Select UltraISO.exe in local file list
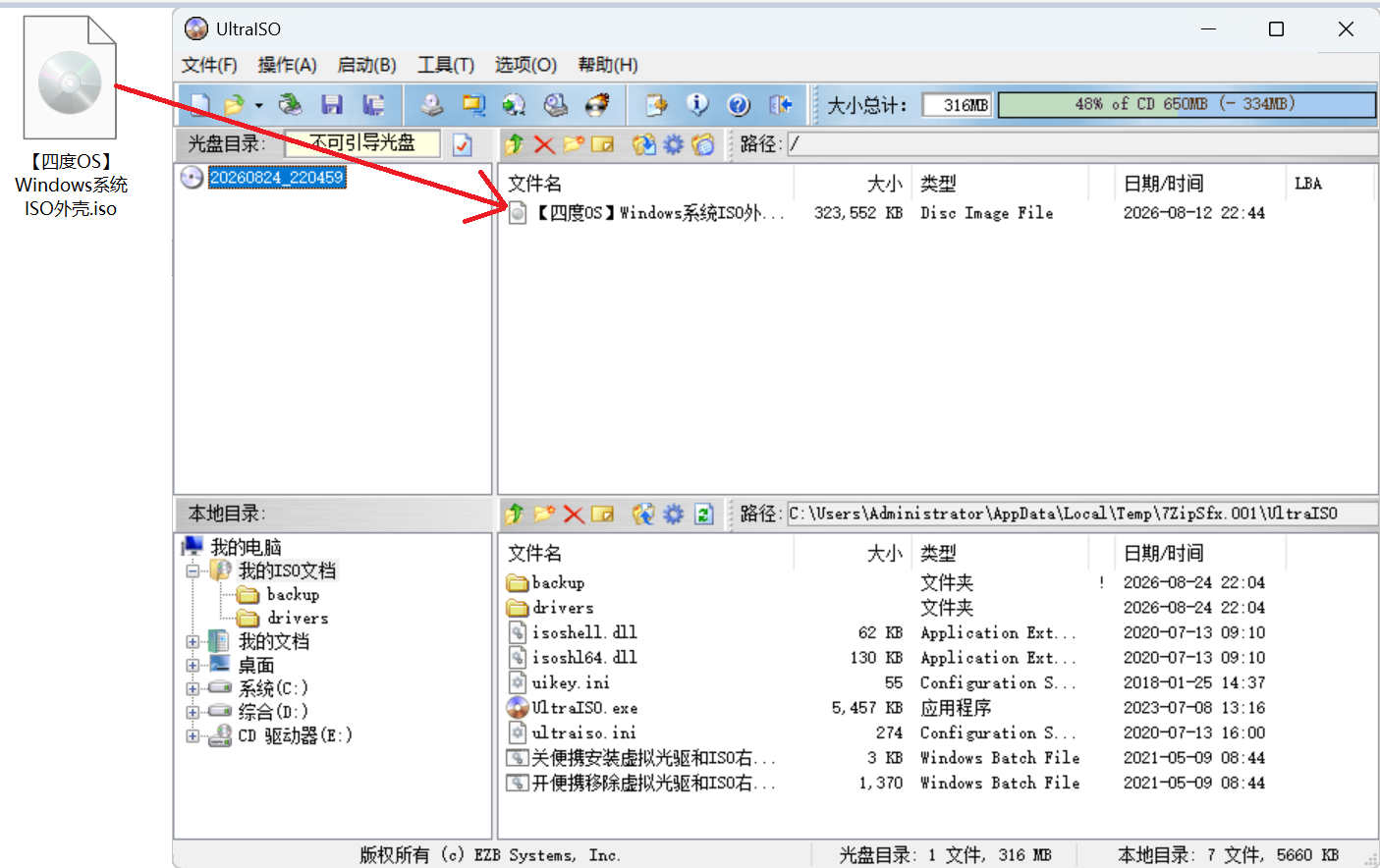 tap(584, 708)
